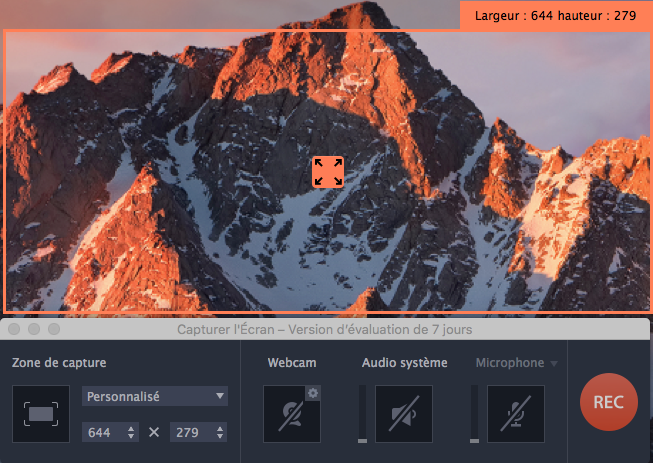Click the Webcam label

tap(292, 363)
